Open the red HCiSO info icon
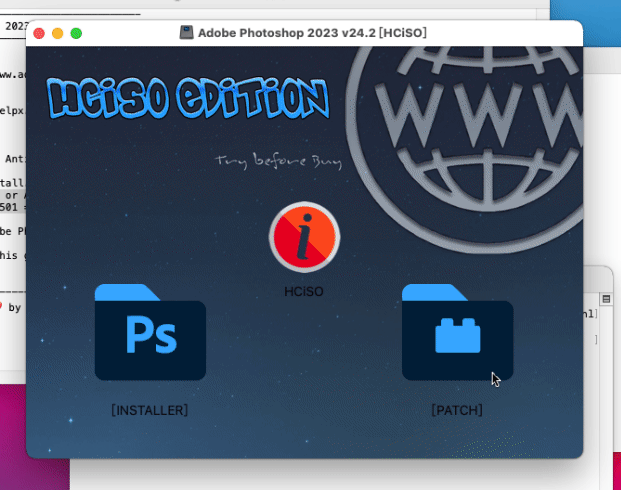This screenshot has width=621, height=490. [x=304, y=237]
